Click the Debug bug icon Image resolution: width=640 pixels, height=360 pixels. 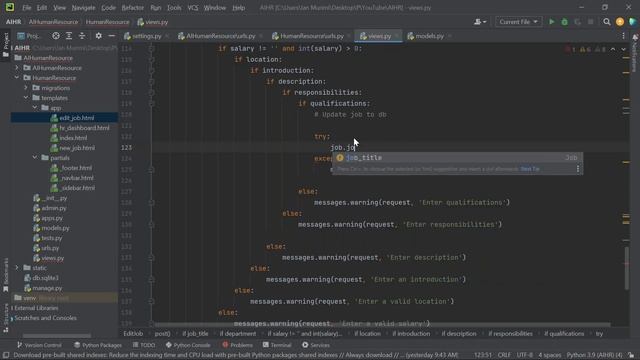(564, 22)
